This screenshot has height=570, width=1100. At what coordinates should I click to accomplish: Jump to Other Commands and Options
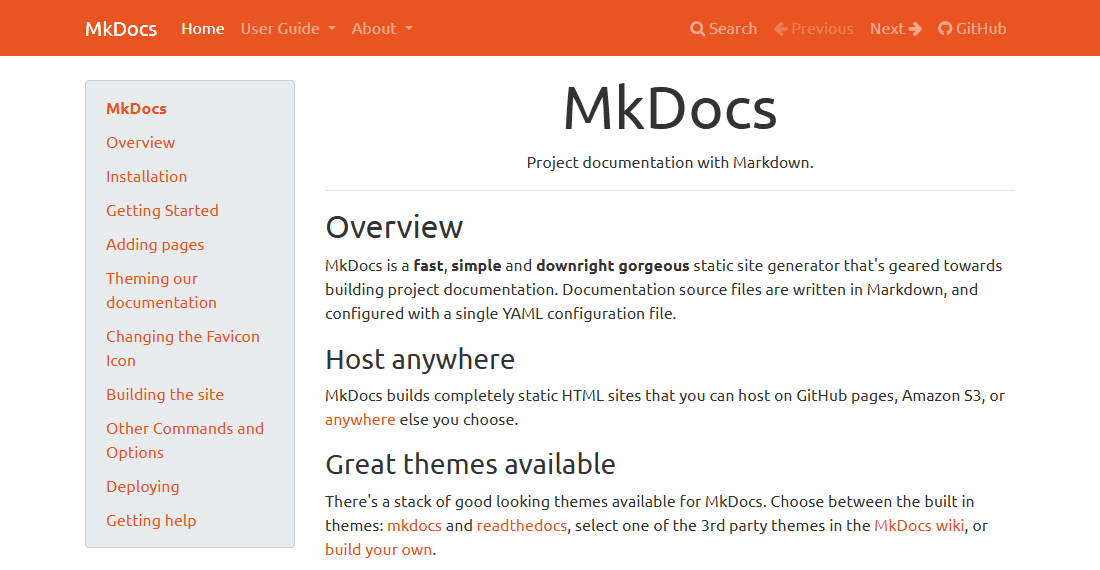pos(185,440)
